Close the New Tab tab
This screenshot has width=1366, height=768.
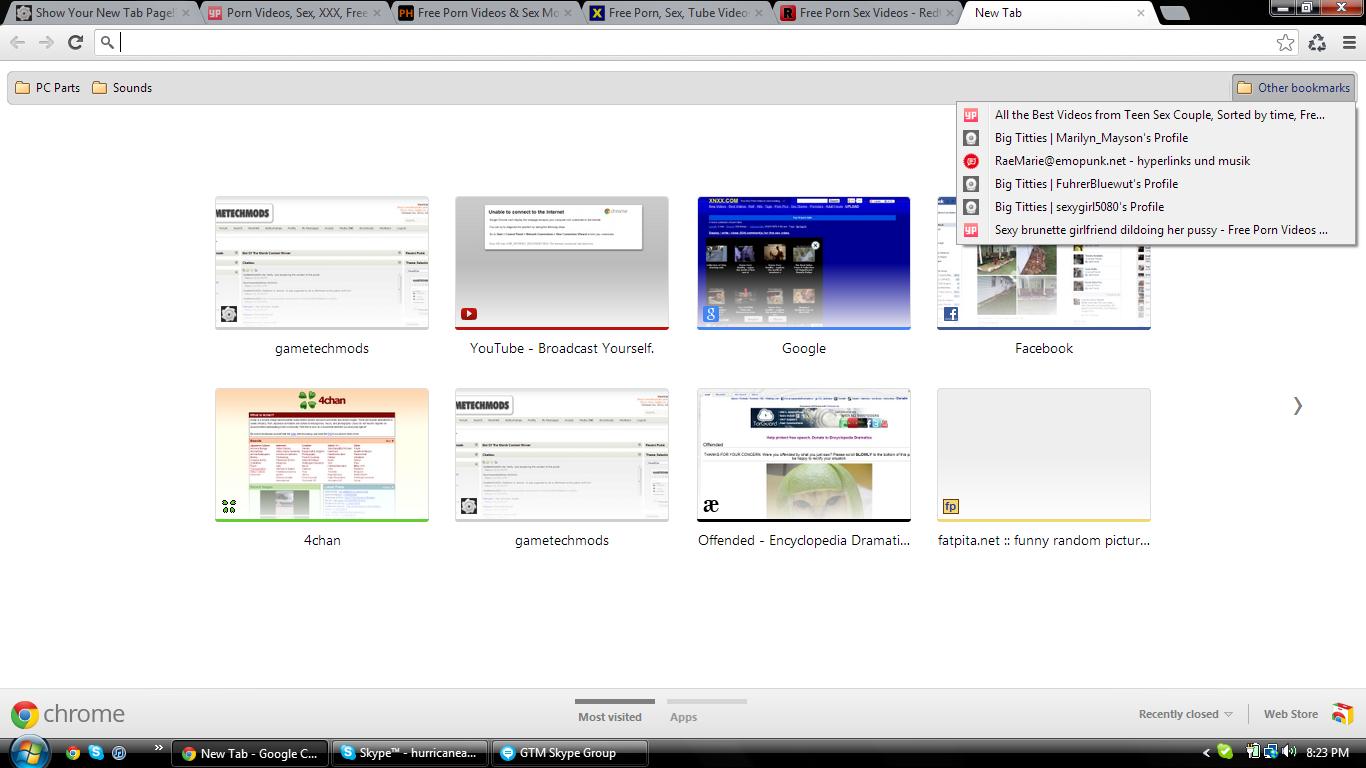tap(1140, 13)
